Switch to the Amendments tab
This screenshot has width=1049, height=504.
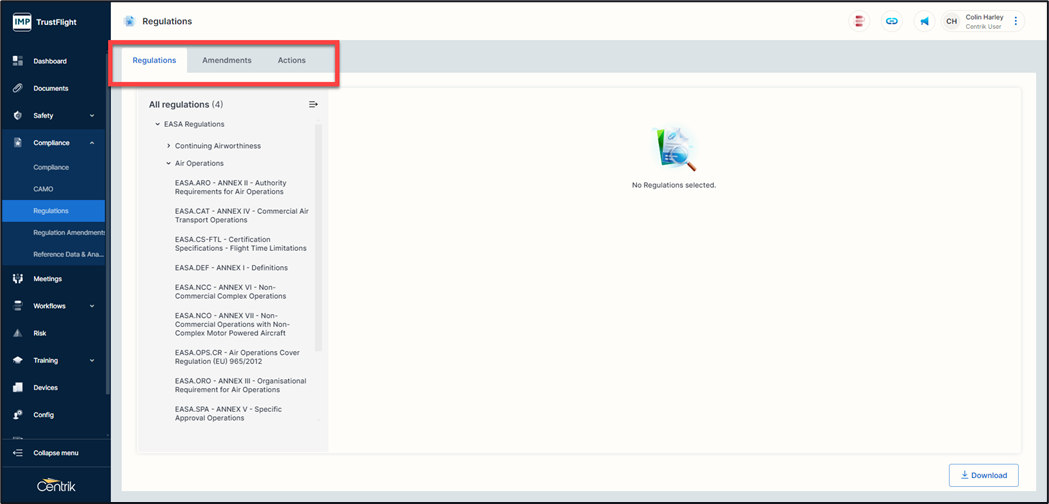pyautogui.click(x=227, y=60)
